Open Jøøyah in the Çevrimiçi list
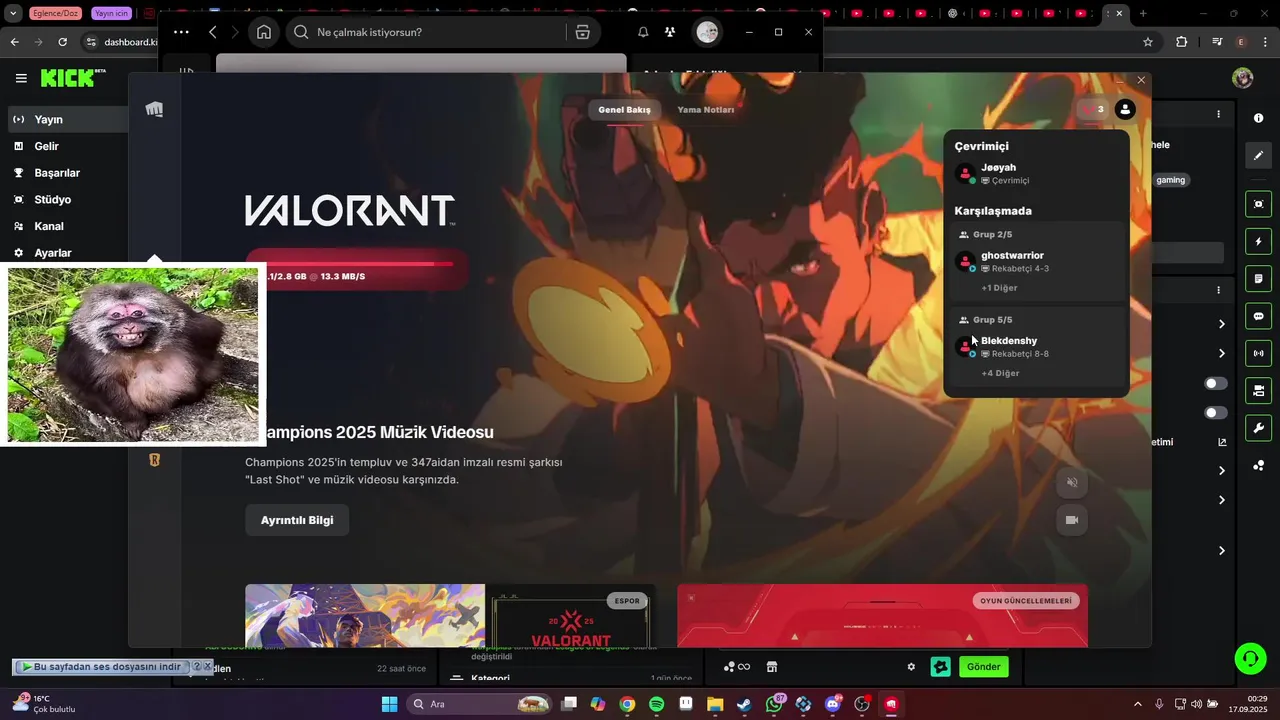The height and width of the screenshot is (720, 1280). pyautogui.click(x=1036, y=174)
